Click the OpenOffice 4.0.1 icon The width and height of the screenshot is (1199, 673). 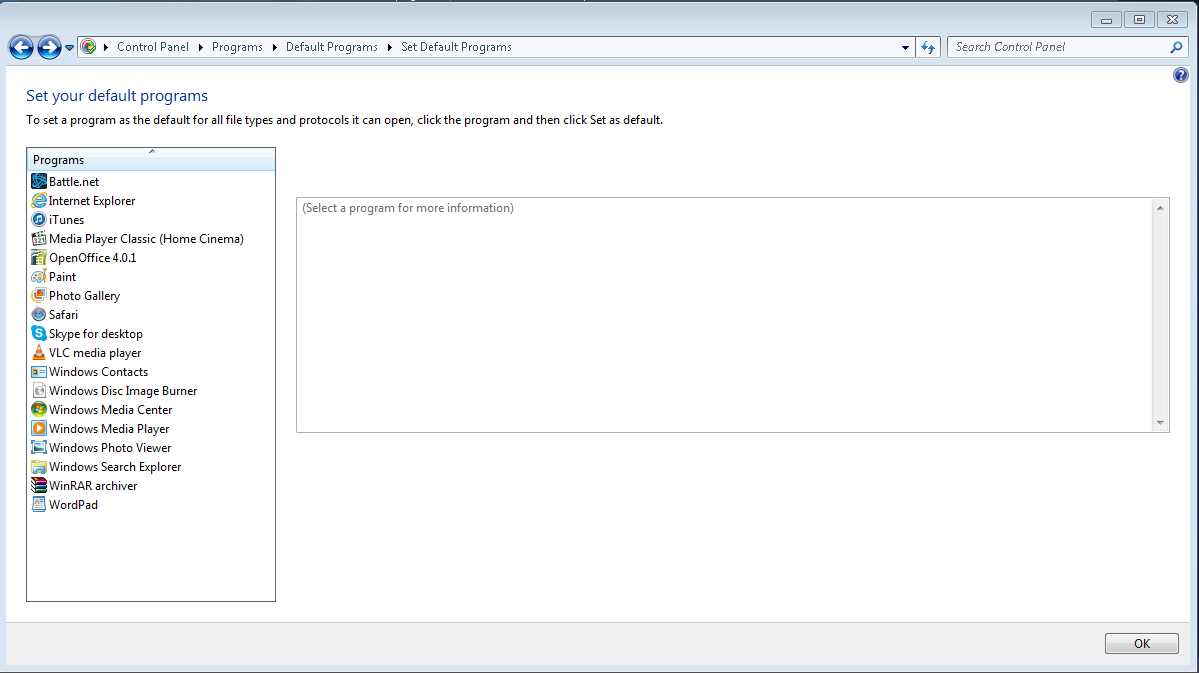click(39, 258)
